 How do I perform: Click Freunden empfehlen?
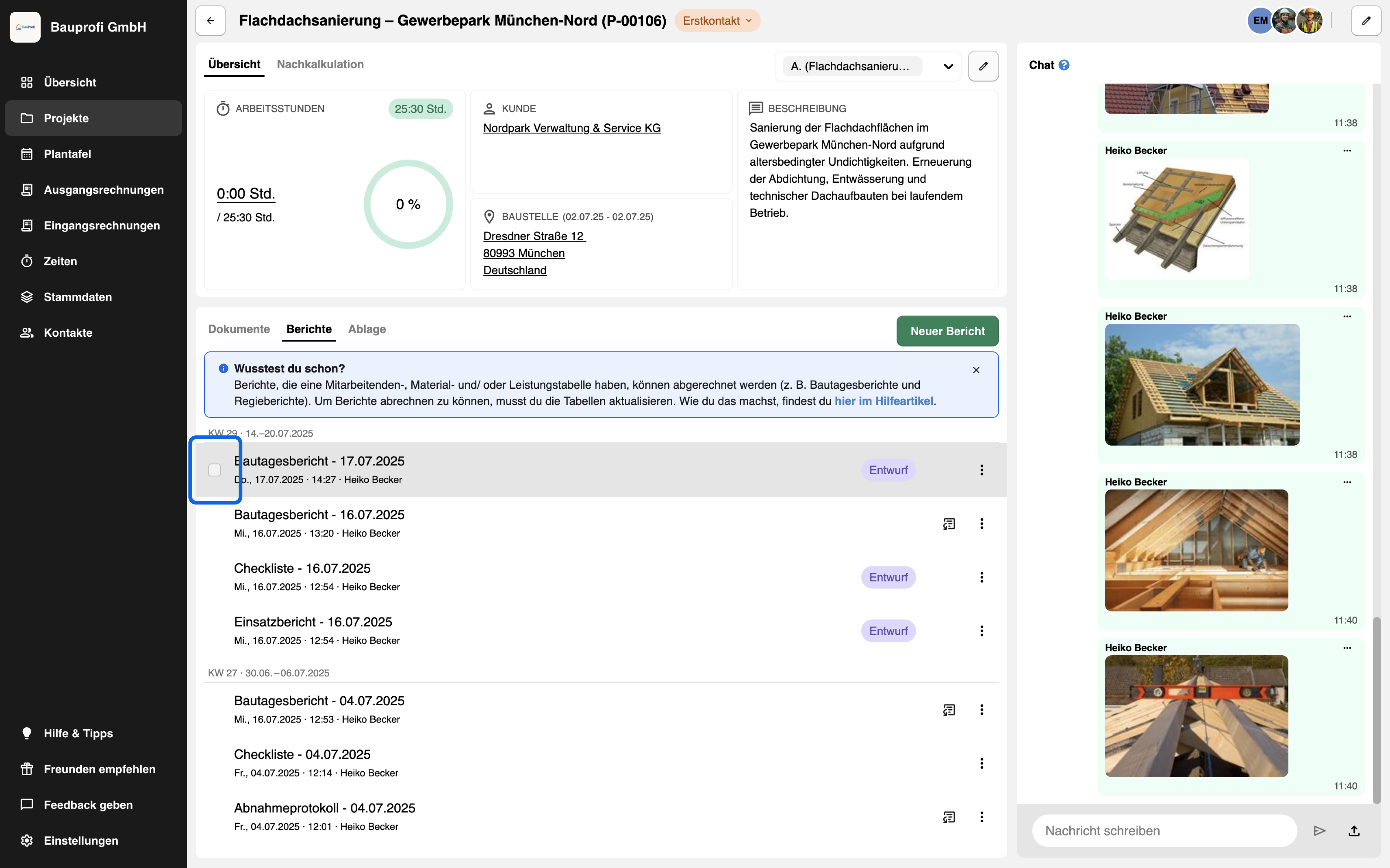pos(94,769)
